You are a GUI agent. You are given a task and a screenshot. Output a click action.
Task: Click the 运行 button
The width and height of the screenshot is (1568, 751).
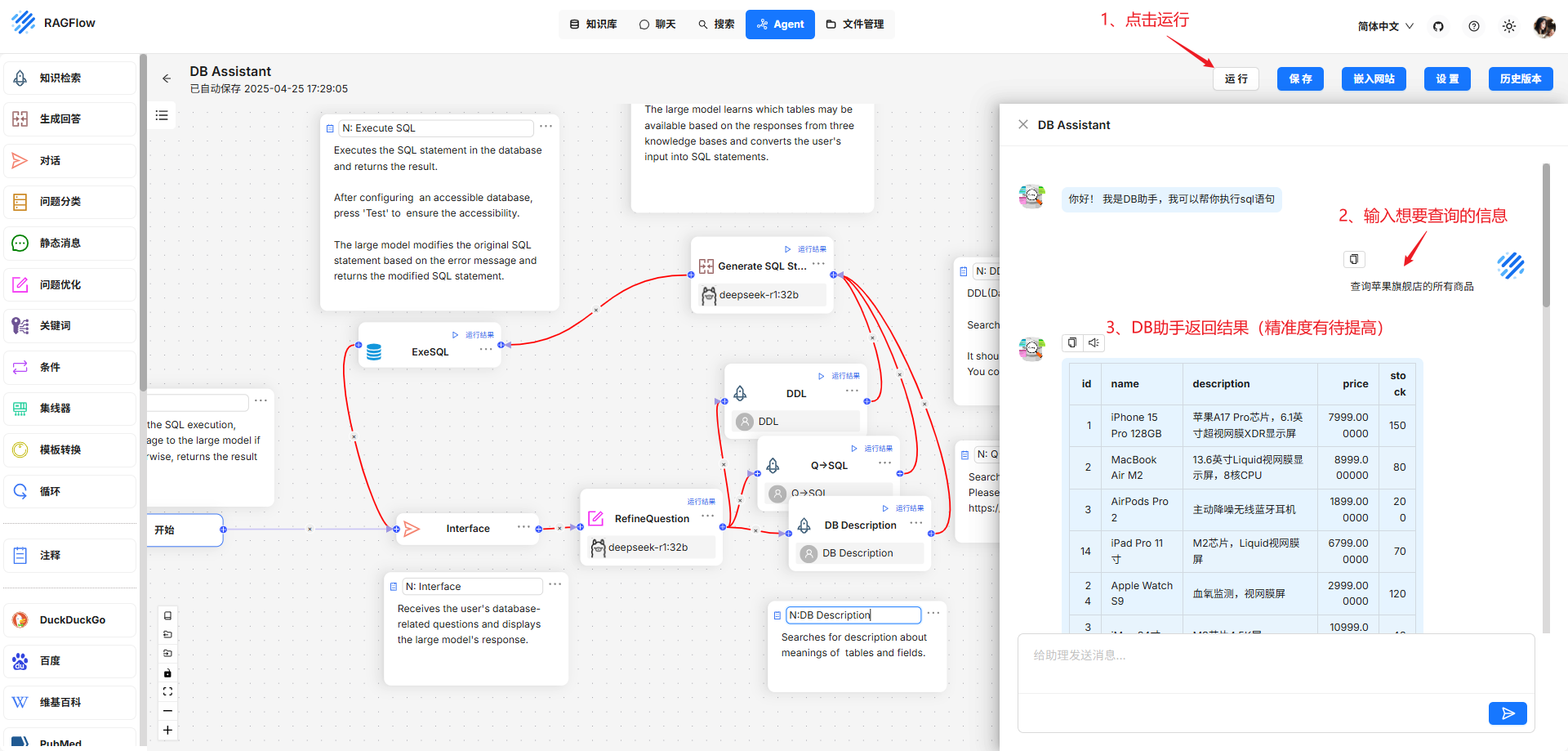[1236, 78]
